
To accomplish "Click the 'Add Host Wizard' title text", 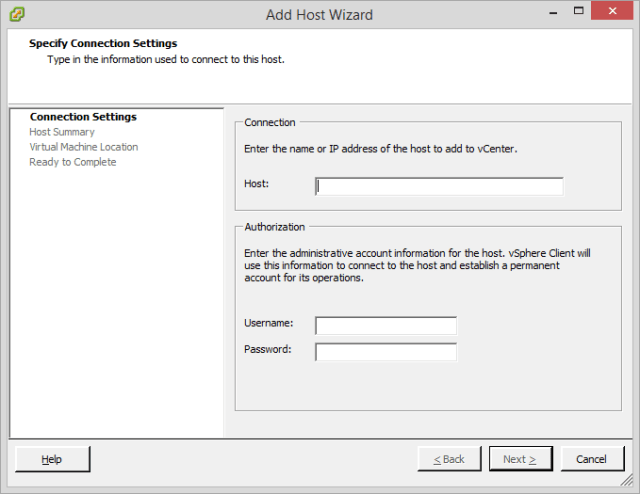I will [x=320, y=15].
